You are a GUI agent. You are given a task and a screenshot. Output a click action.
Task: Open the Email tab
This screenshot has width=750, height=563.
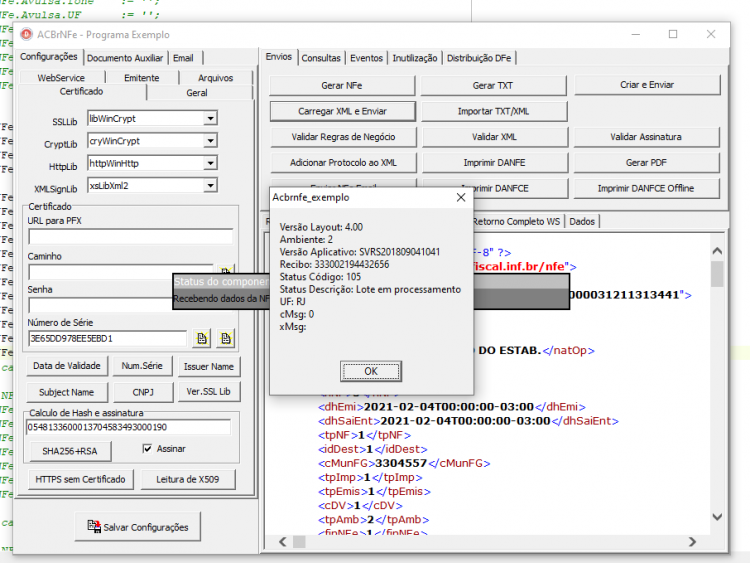click(x=184, y=58)
